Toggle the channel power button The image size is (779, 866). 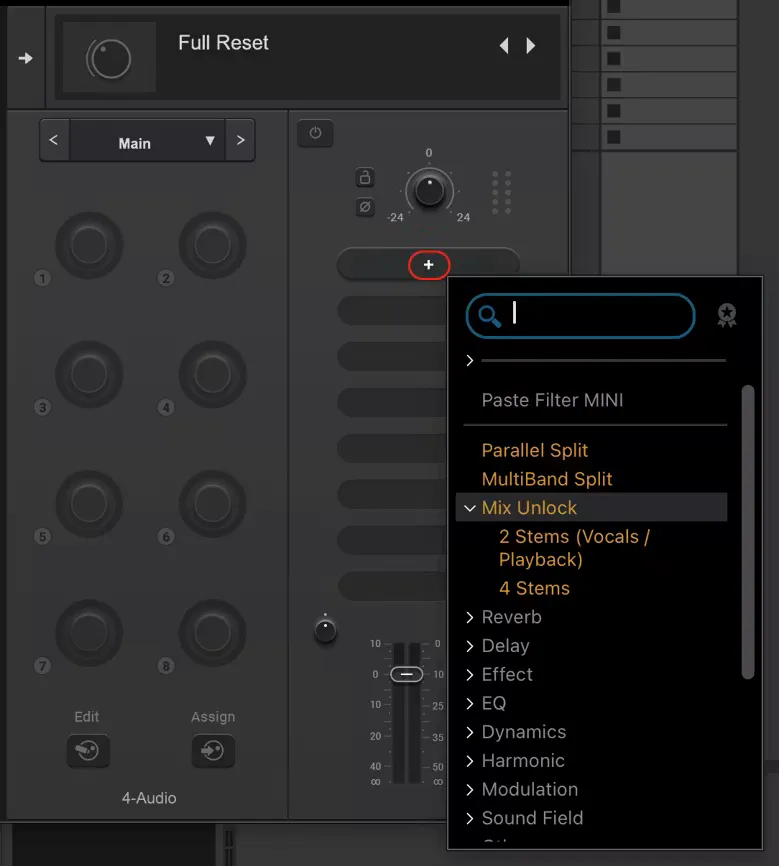(315, 133)
